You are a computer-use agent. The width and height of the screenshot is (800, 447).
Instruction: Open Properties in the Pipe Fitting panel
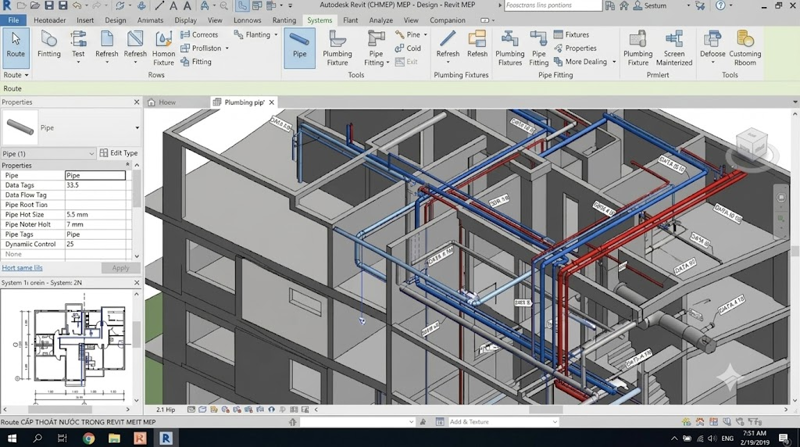(x=575, y=48)
